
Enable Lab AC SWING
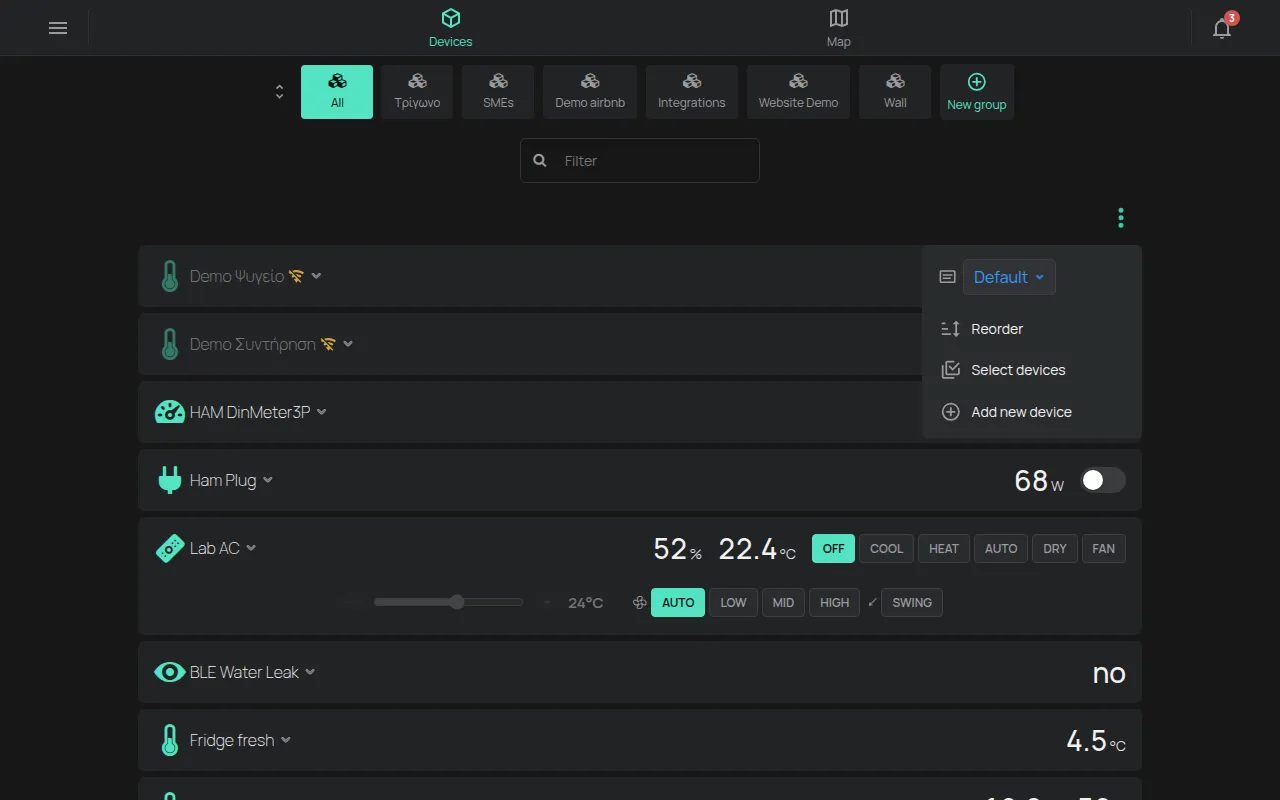coord(912,603)
